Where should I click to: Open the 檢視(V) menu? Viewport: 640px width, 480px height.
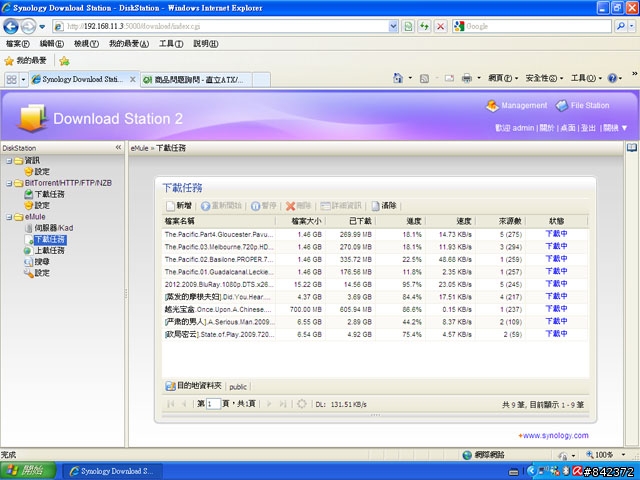(86, 43)
